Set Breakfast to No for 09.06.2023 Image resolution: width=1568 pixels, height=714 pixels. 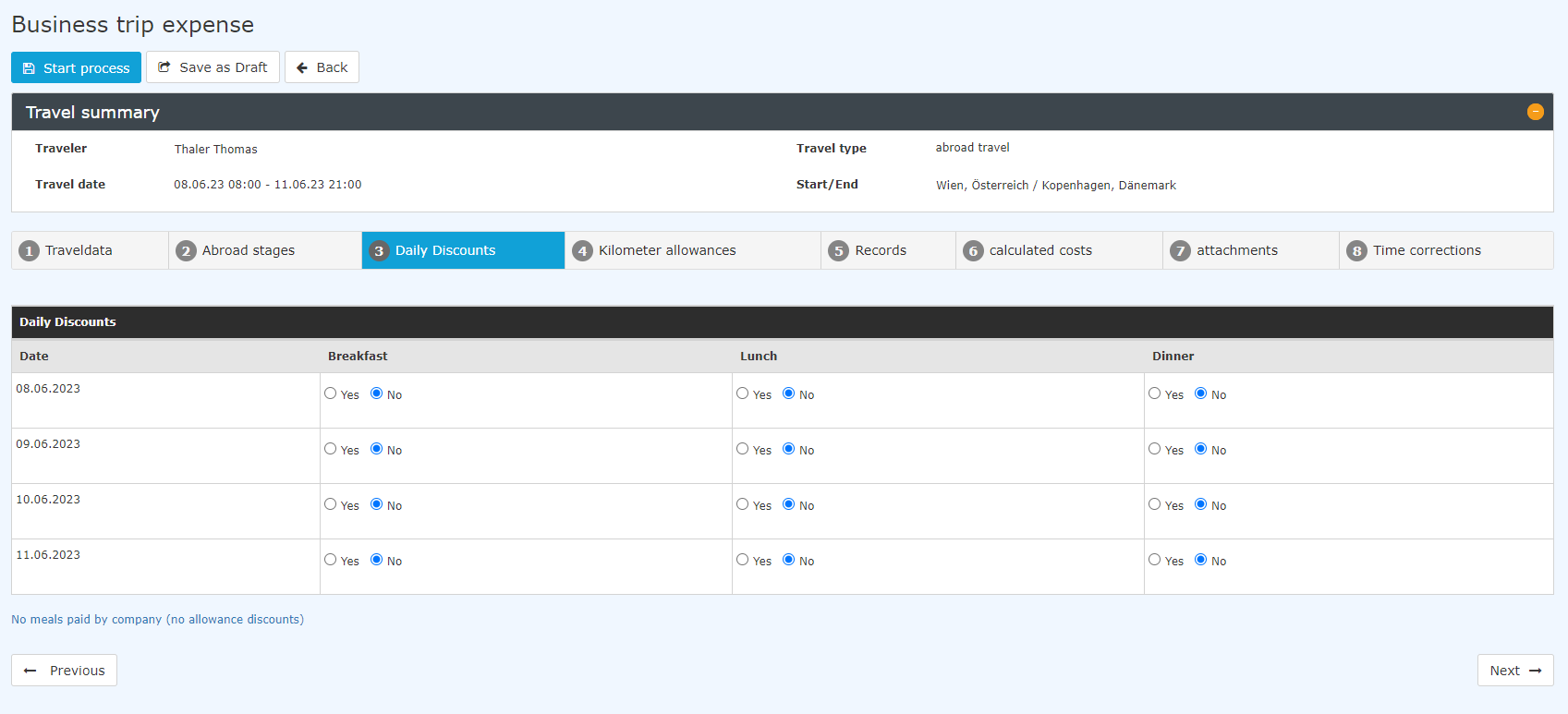(377, 449)
